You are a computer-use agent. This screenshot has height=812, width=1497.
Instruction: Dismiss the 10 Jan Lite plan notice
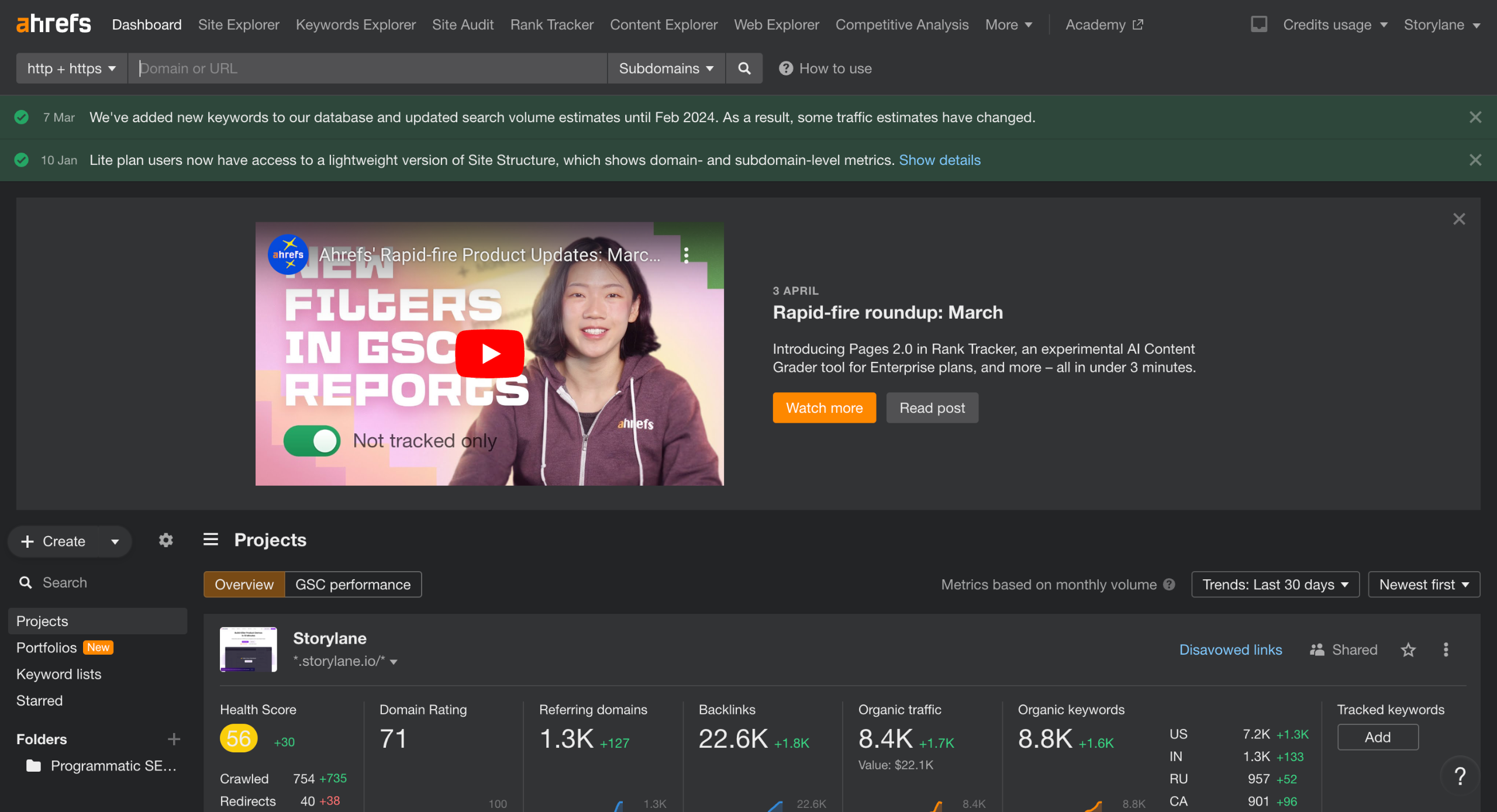pyautogui.click(x=1475, y=160)
